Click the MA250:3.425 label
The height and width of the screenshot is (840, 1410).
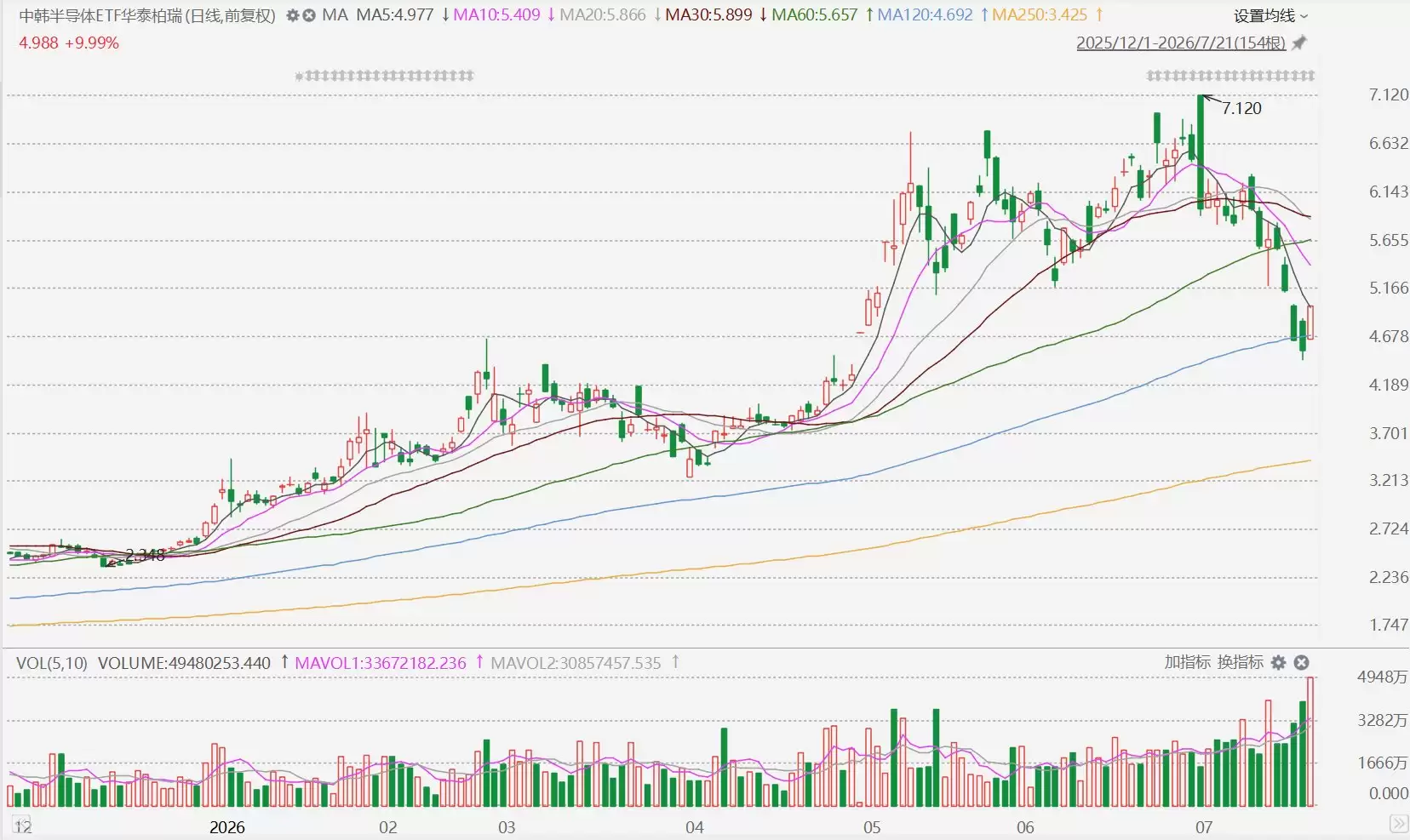(x=1040, y=15)
